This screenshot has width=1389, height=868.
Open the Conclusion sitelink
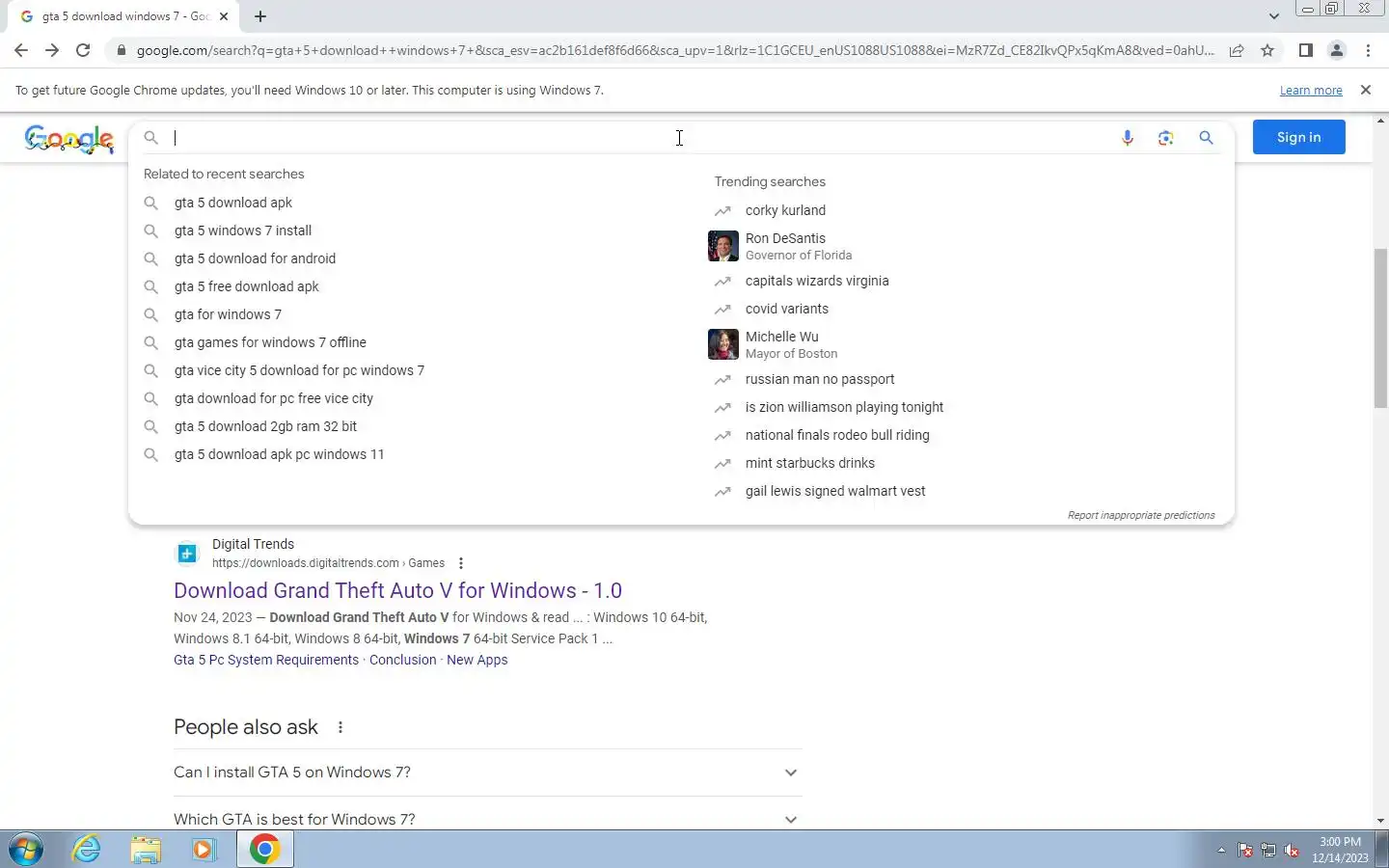point(403,660)
